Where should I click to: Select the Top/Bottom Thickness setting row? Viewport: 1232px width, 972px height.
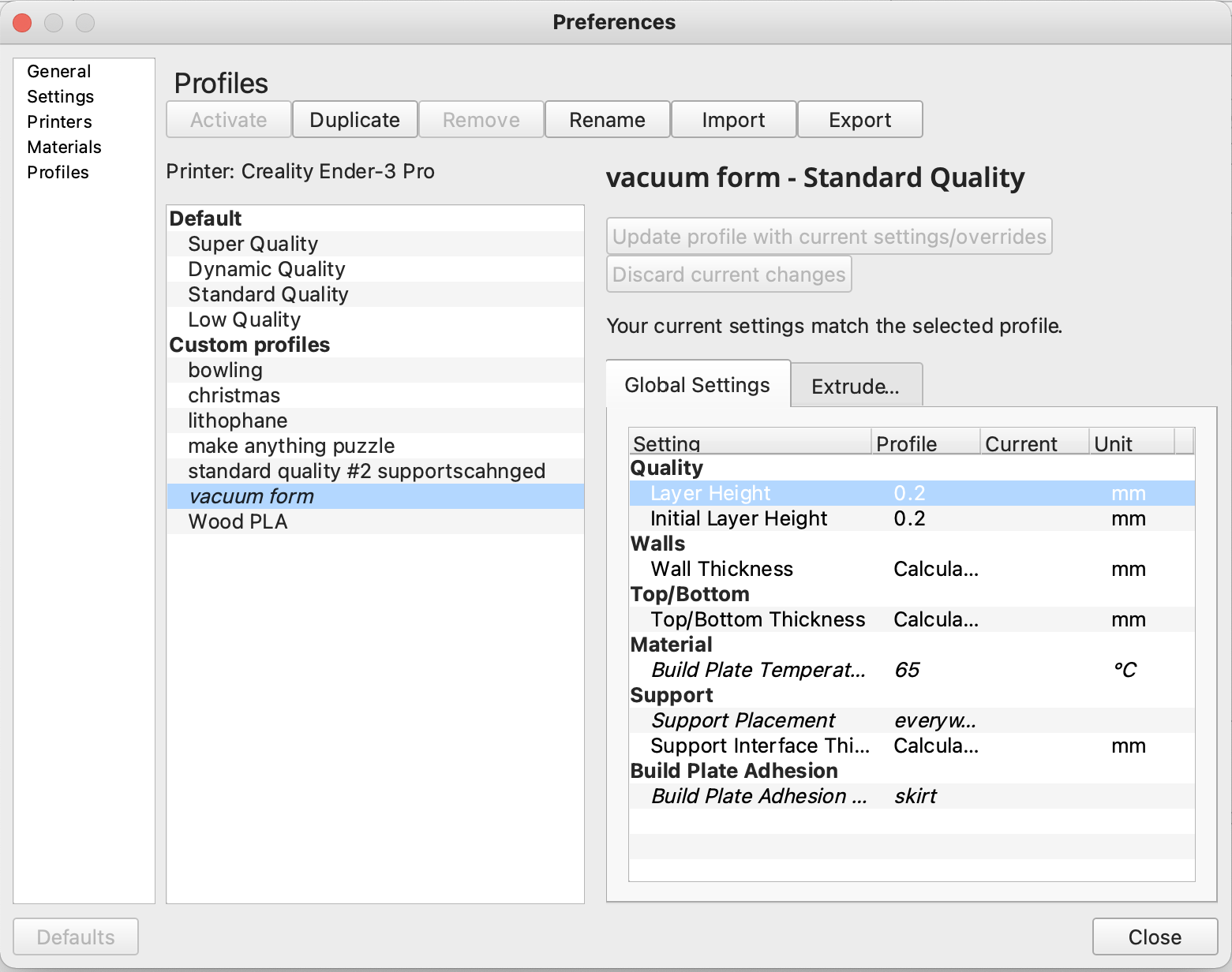[x=912, y=619]
